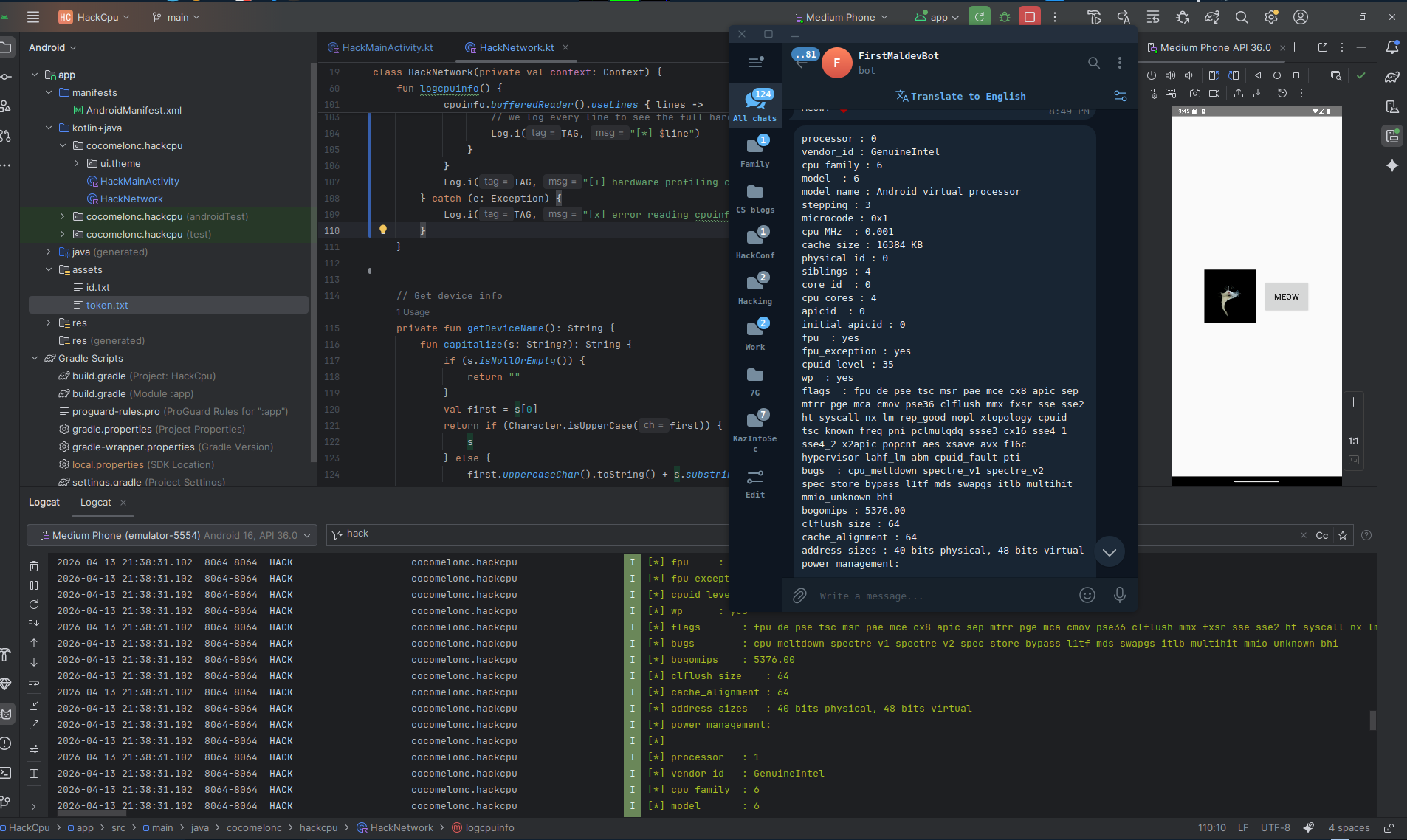The image size is (1407, 840).
Task: Click the red Stop app button
Action: pyautogui.click(x=1029, y=16)
